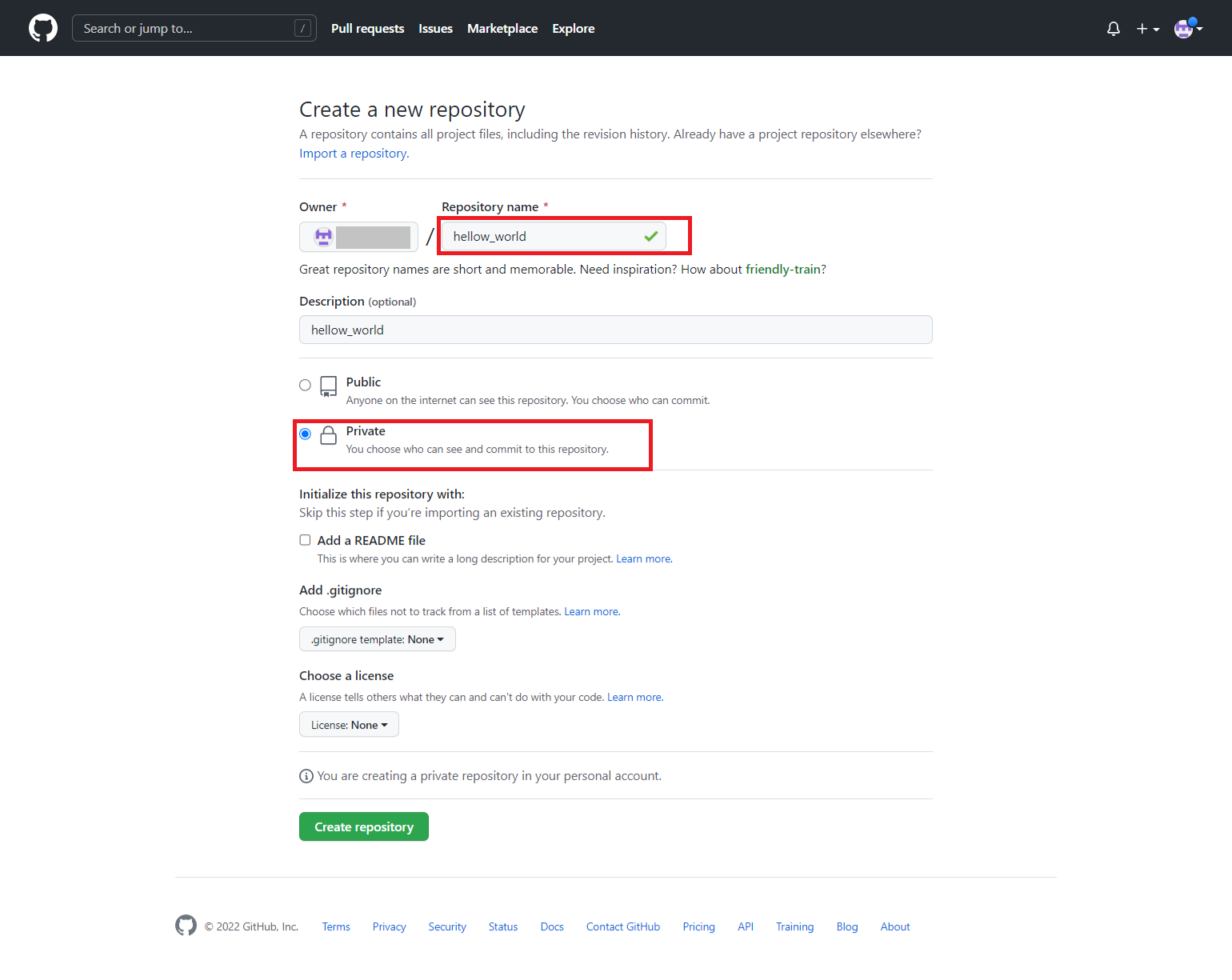1232x980 pixels.
Task: Select the Public visibility radio button
Action: tap(305, 385)
